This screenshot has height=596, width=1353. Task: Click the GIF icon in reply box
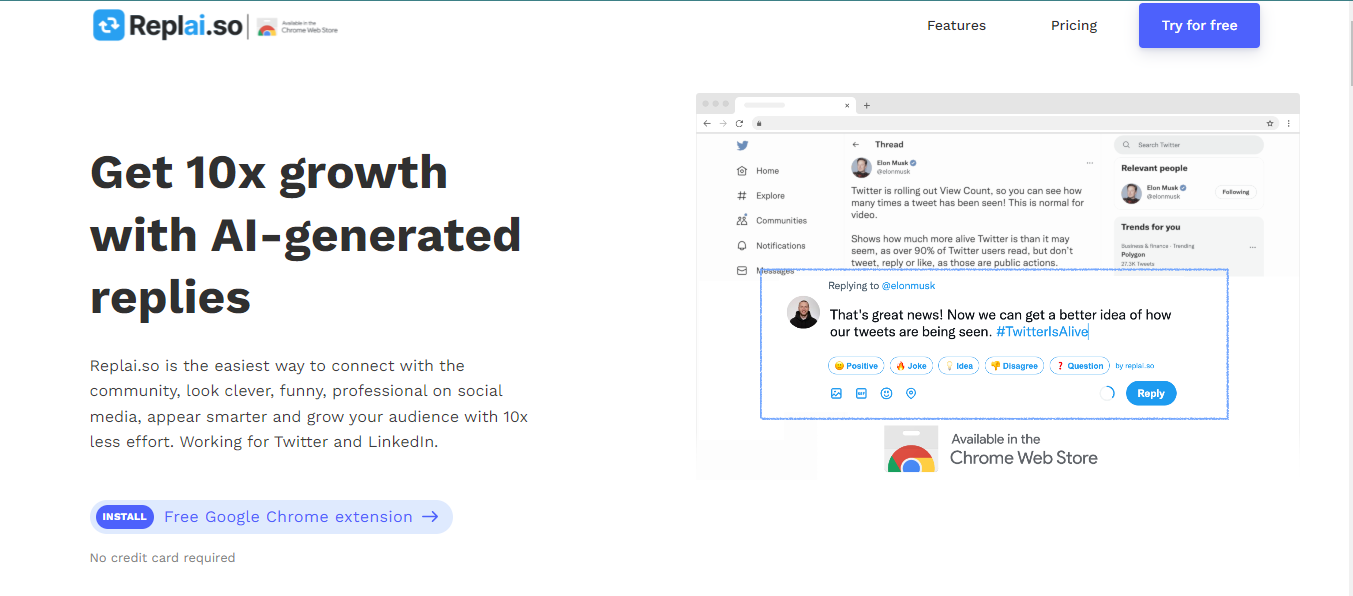(861, 394)
